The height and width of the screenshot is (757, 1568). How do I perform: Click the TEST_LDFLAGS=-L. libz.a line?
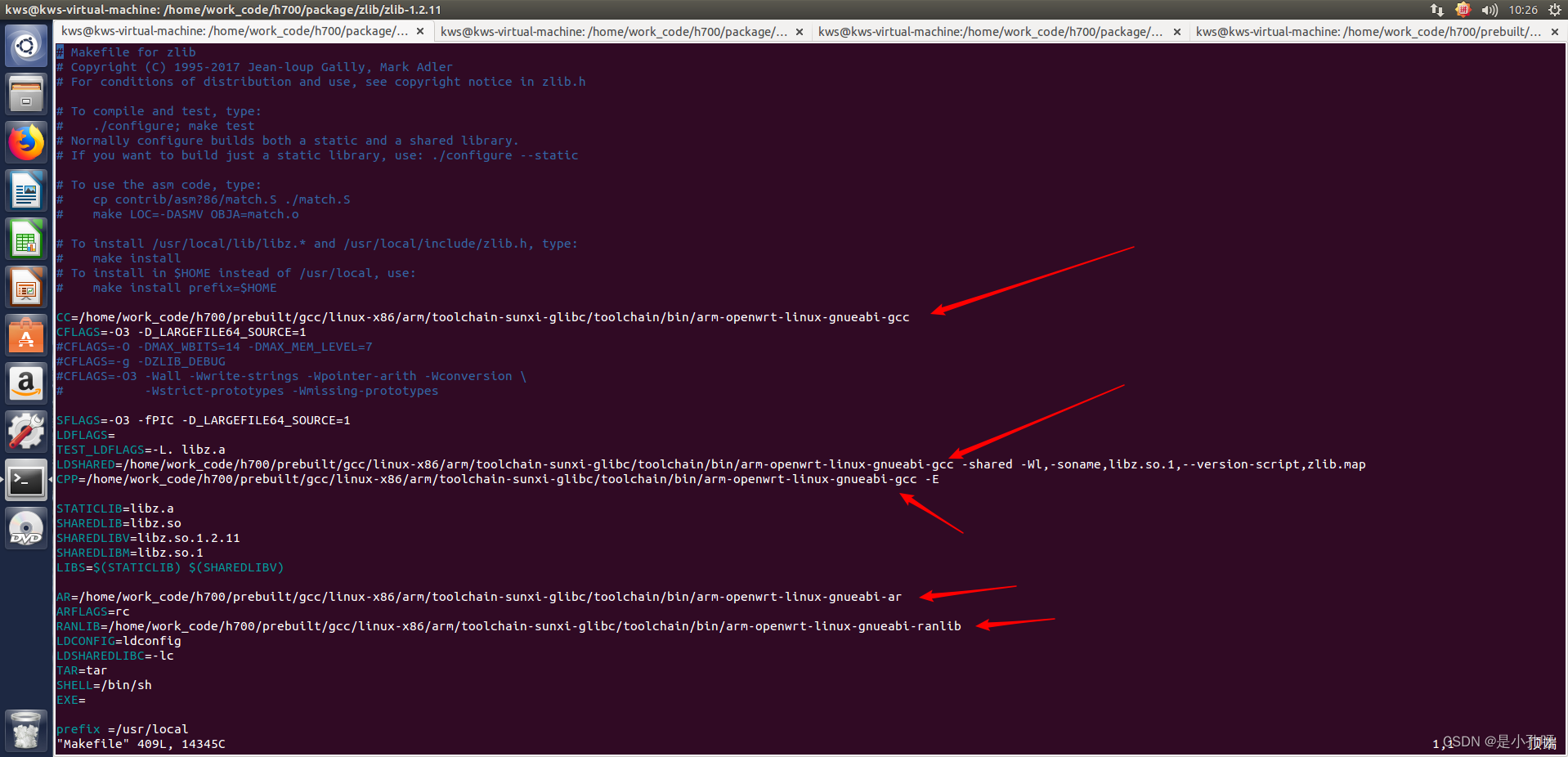141,450
